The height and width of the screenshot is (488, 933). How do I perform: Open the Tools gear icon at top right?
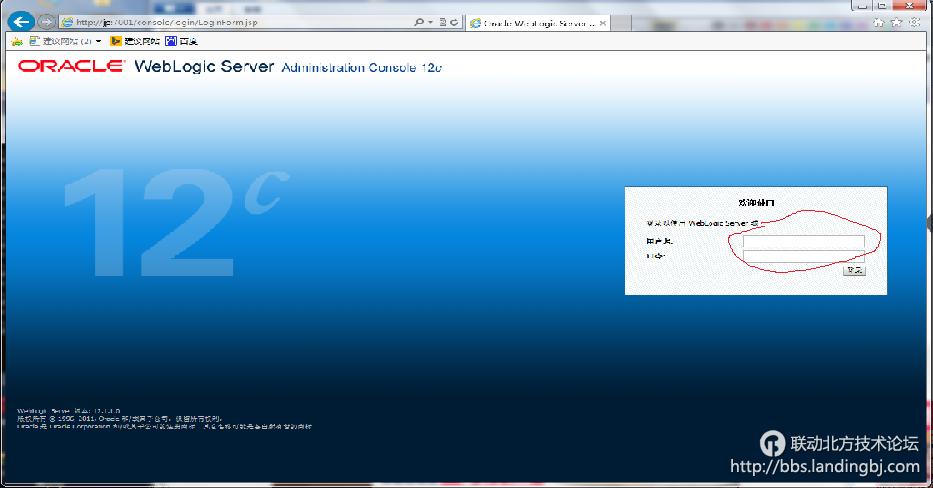coord(916,21)
